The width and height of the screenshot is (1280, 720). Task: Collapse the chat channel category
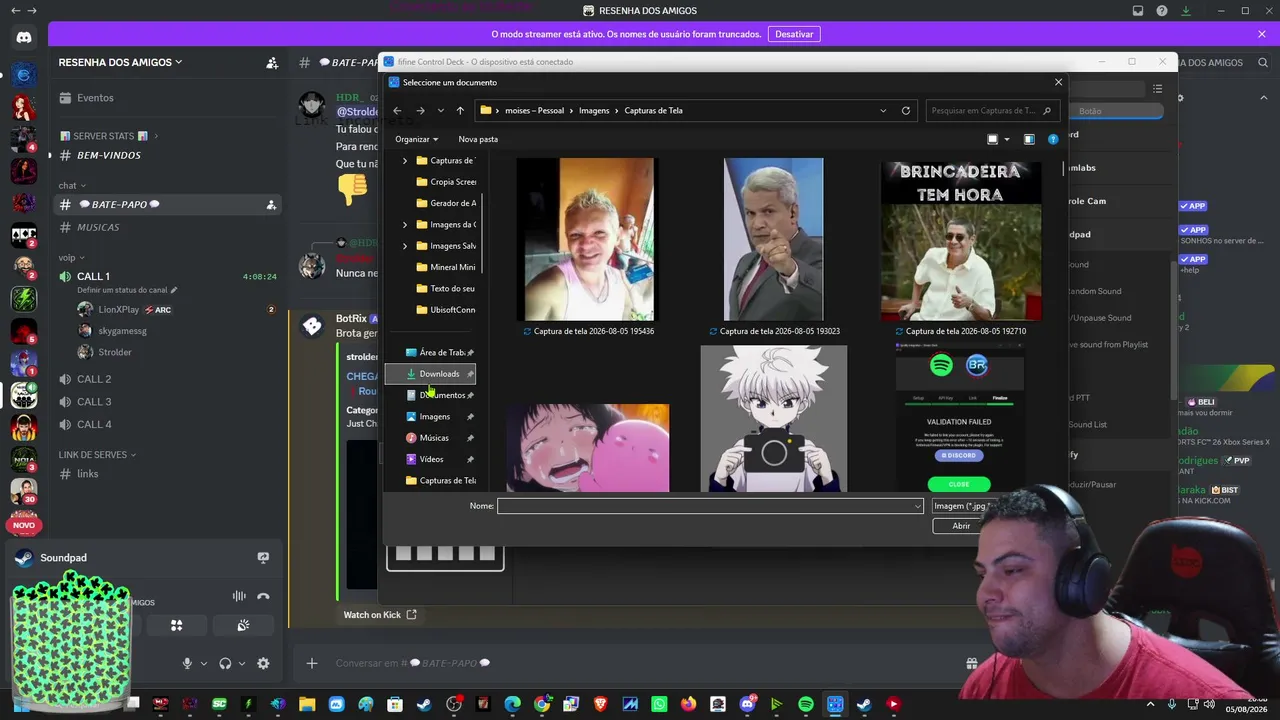[x=71, y=185]
